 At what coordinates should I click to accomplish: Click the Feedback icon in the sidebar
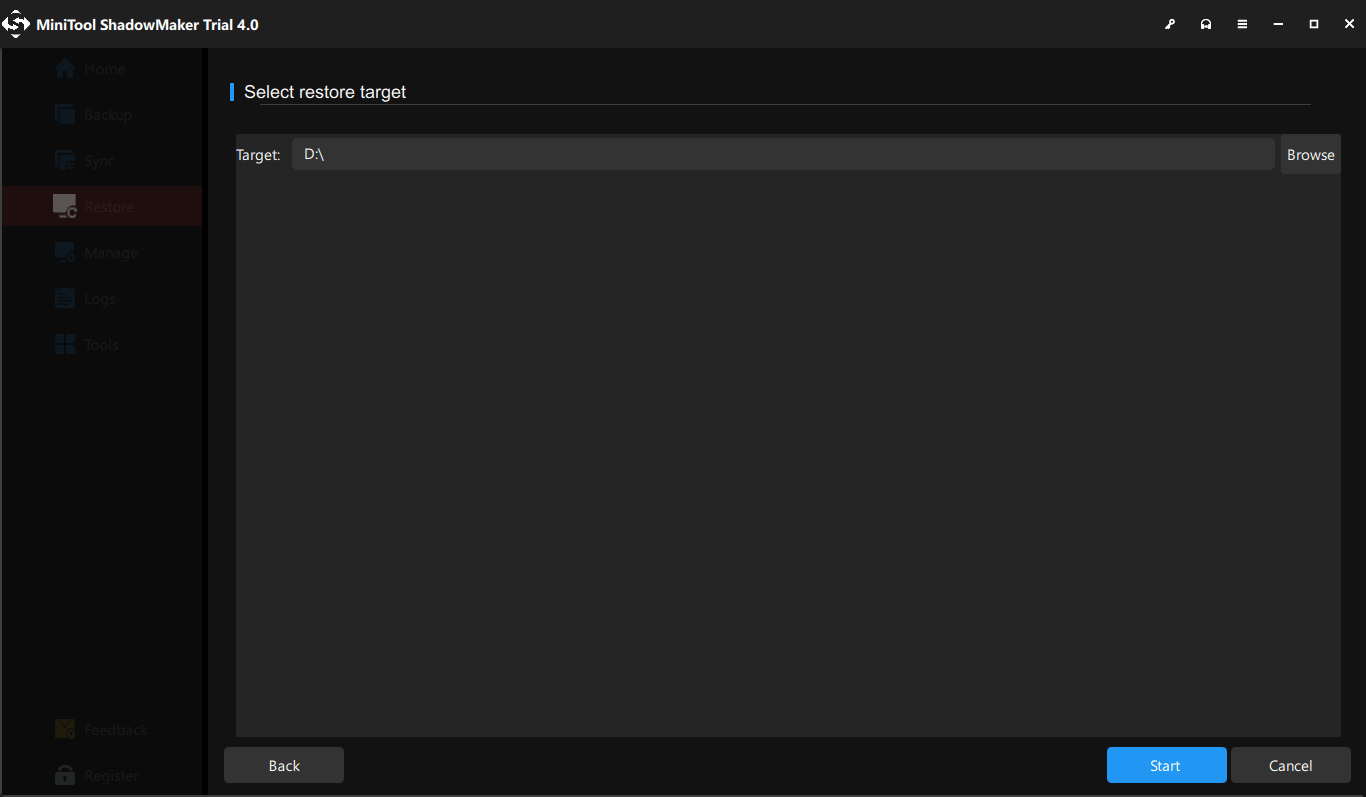point(65,730)
